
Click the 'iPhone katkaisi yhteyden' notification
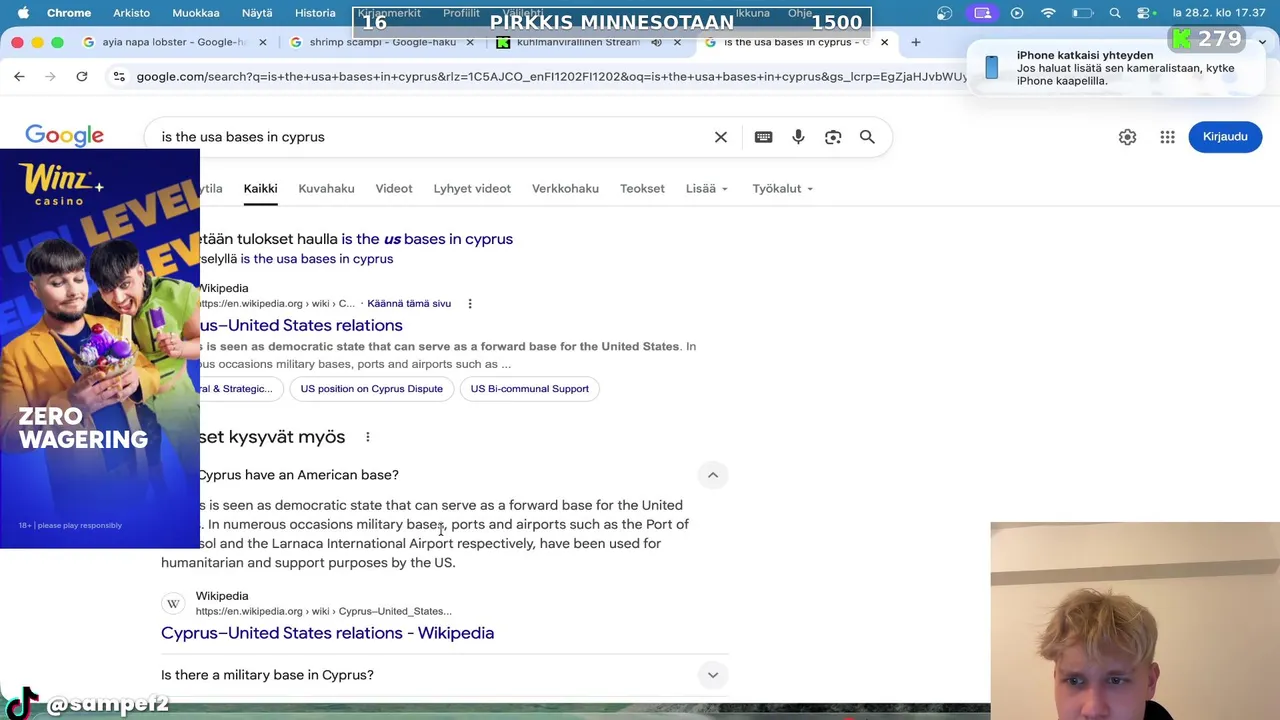1115,68
